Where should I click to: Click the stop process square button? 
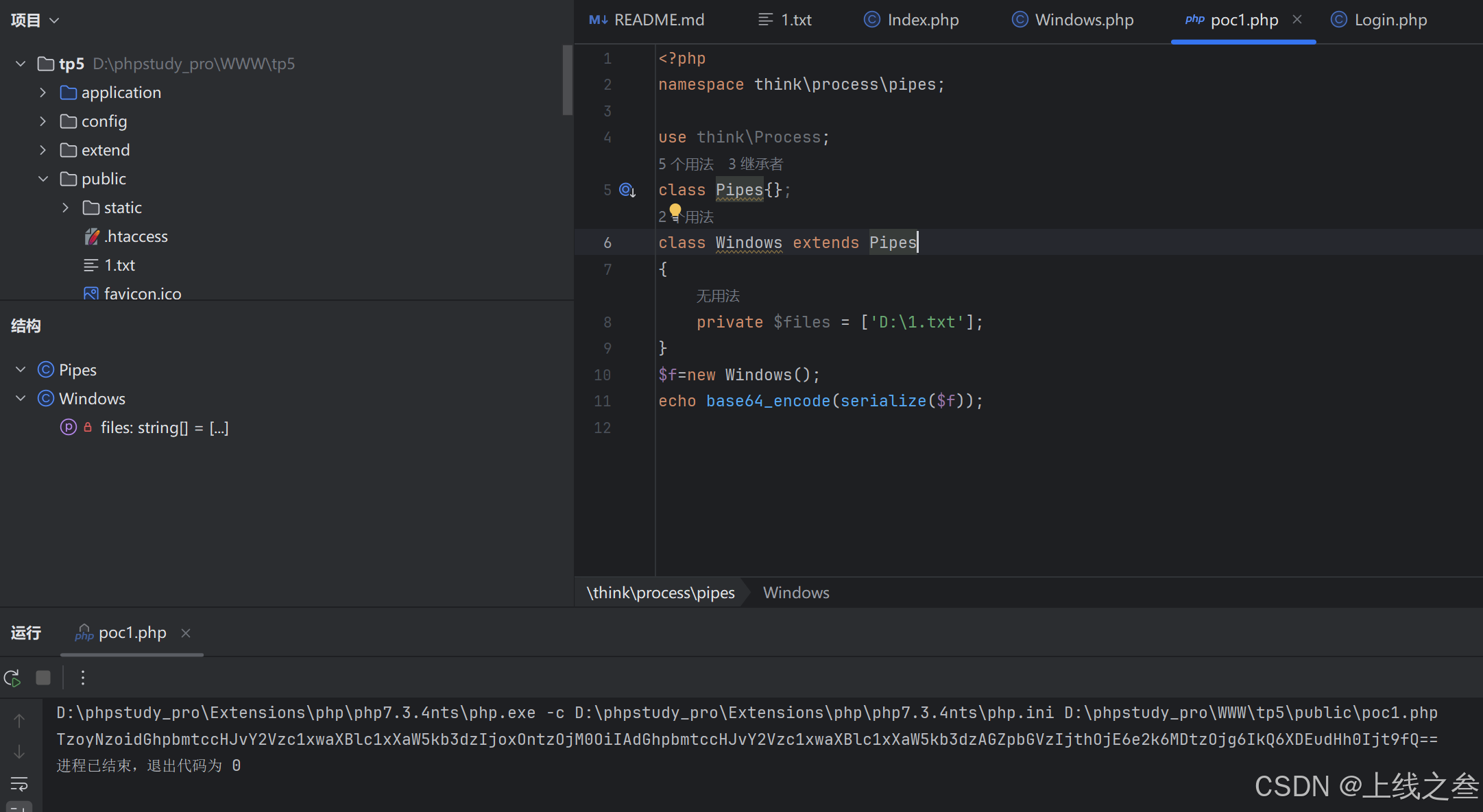[x=43, y=678]
